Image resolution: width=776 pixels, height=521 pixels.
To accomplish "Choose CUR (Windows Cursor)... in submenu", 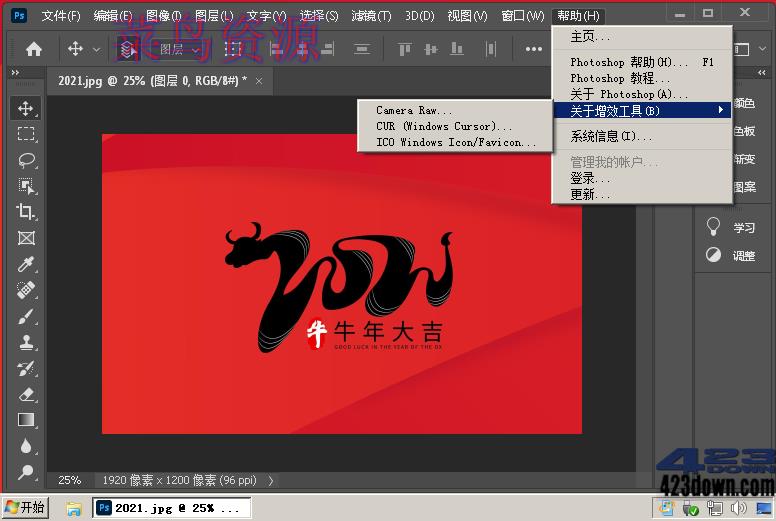I will (x=454, y=126).
